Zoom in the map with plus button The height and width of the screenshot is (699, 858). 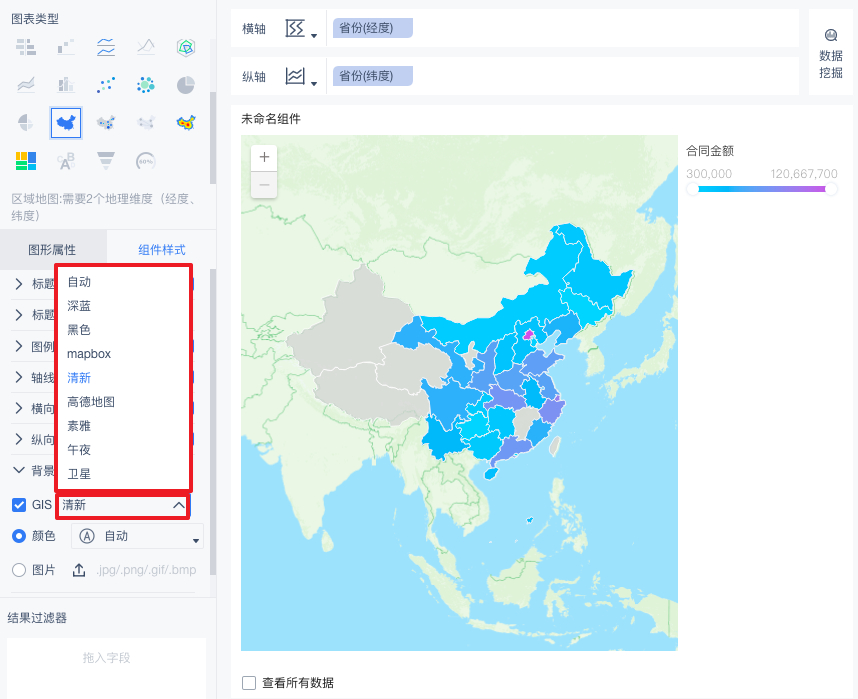click(x=264, y=158)
